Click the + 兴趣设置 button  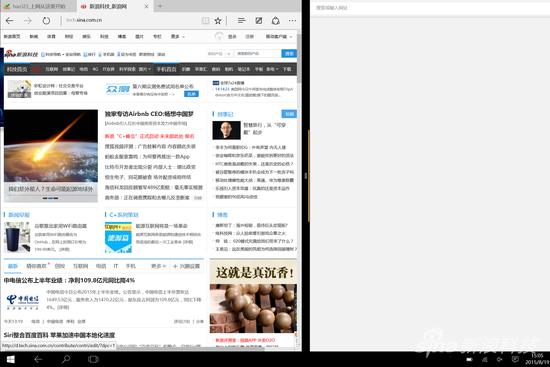tap(186, 266)
